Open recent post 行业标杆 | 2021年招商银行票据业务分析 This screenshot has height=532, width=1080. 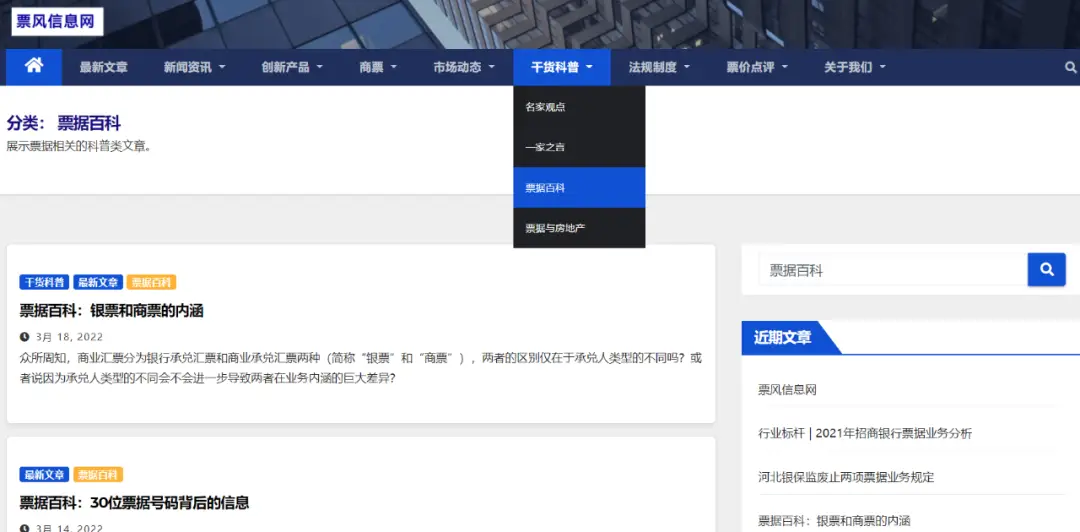[x=865, y=433]
